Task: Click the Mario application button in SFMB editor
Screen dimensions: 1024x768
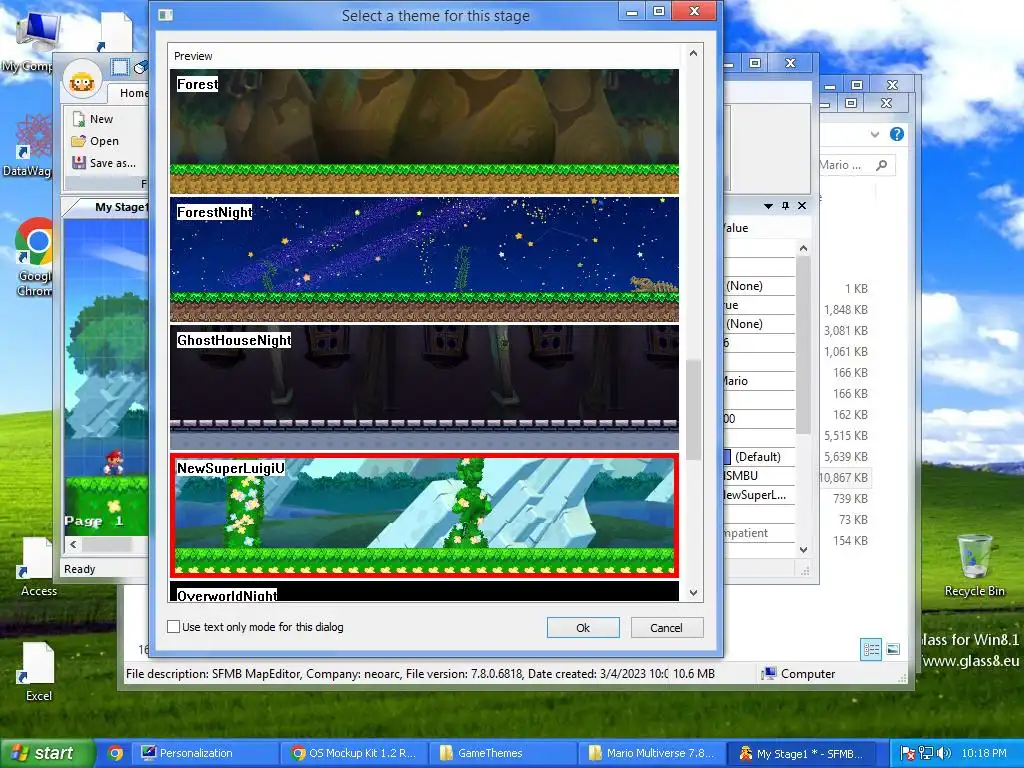Action: pos(82,82)
